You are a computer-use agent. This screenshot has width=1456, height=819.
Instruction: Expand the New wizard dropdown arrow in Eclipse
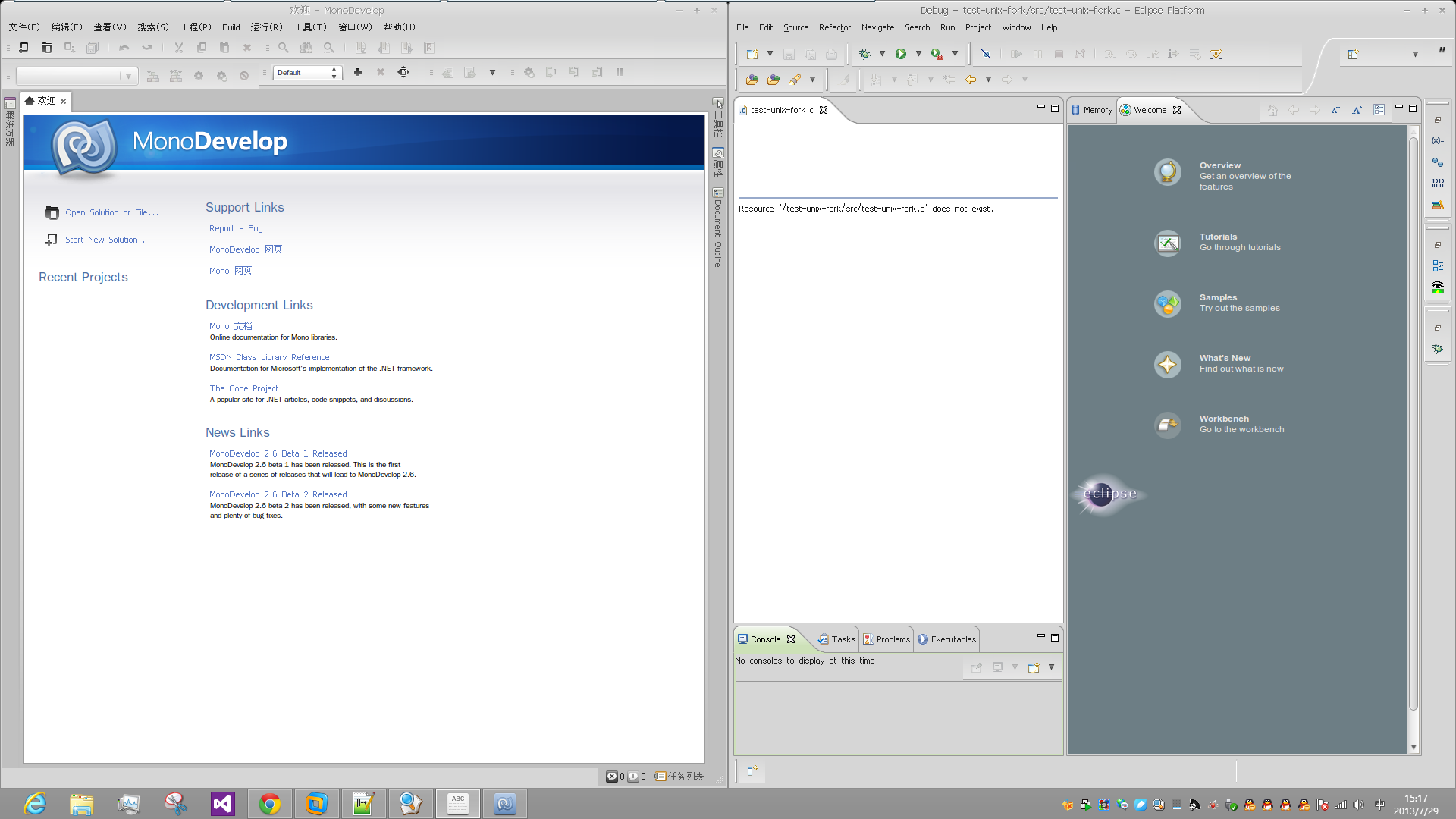(x=770, y=54)
